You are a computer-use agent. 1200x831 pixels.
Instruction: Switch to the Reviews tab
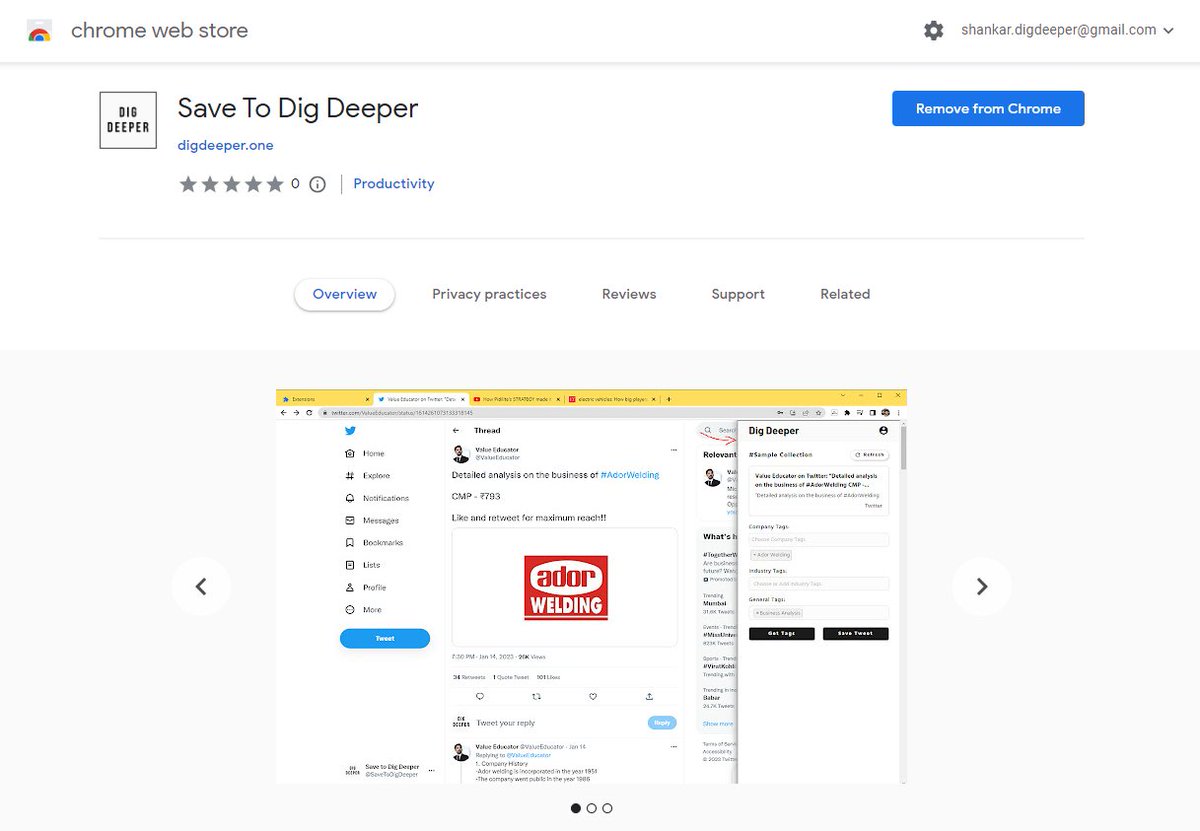click(x=628, y=294)
